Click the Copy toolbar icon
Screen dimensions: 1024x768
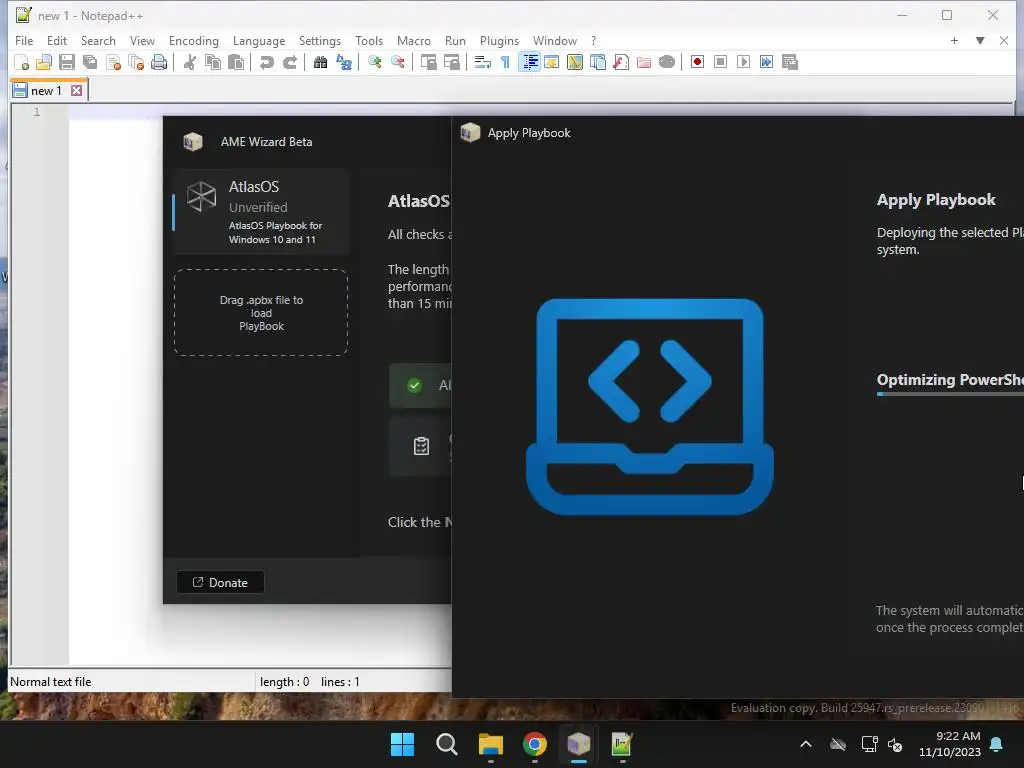tap(212, 62)
